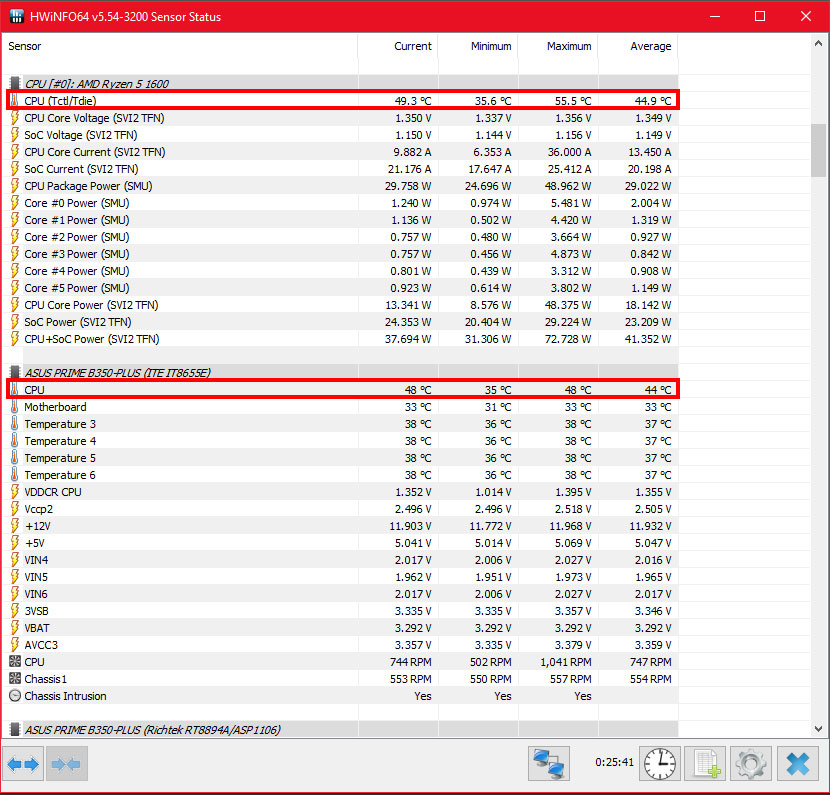
Task: Click lightning icon beside SoC Voltage
Action: coord(15,135)
